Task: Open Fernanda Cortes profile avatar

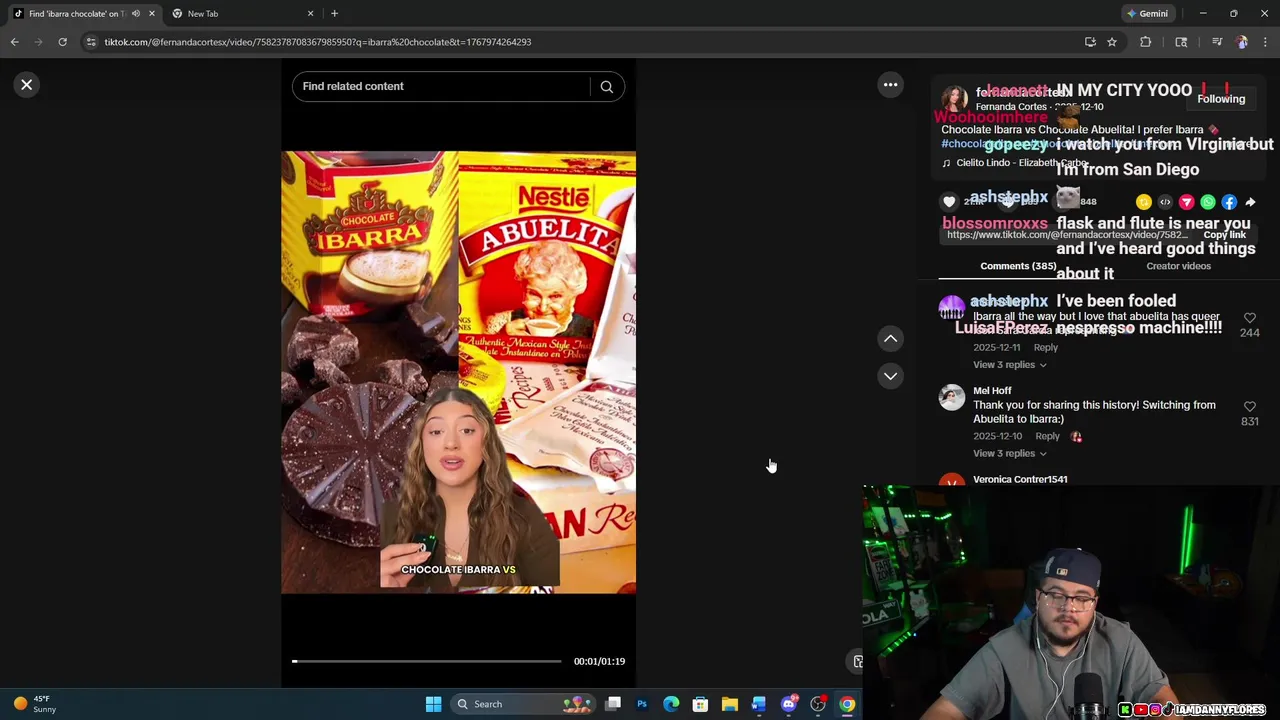Action: (x=954, y=99)
